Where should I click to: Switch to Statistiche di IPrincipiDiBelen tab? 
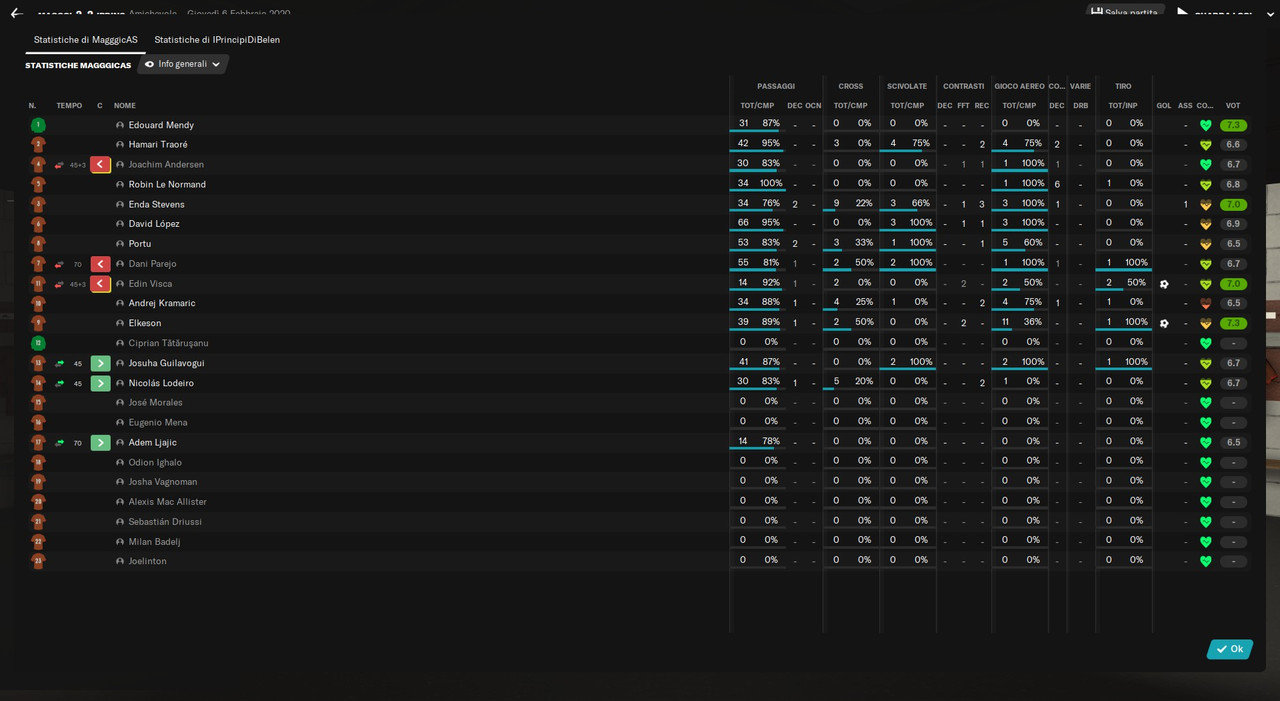tap(217, 40)
